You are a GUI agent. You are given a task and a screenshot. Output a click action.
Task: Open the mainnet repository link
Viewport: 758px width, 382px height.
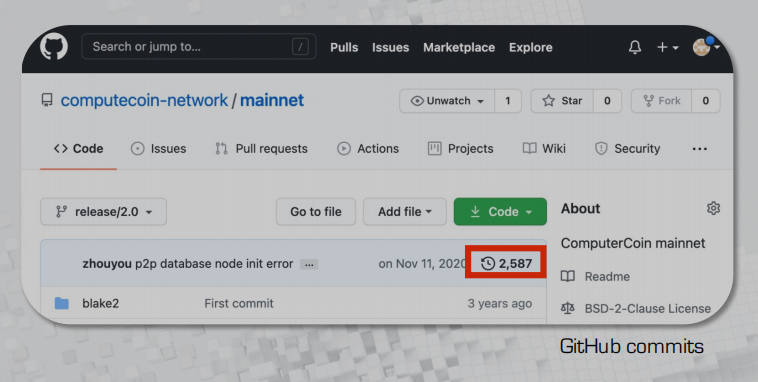click(x=272, y=101)
